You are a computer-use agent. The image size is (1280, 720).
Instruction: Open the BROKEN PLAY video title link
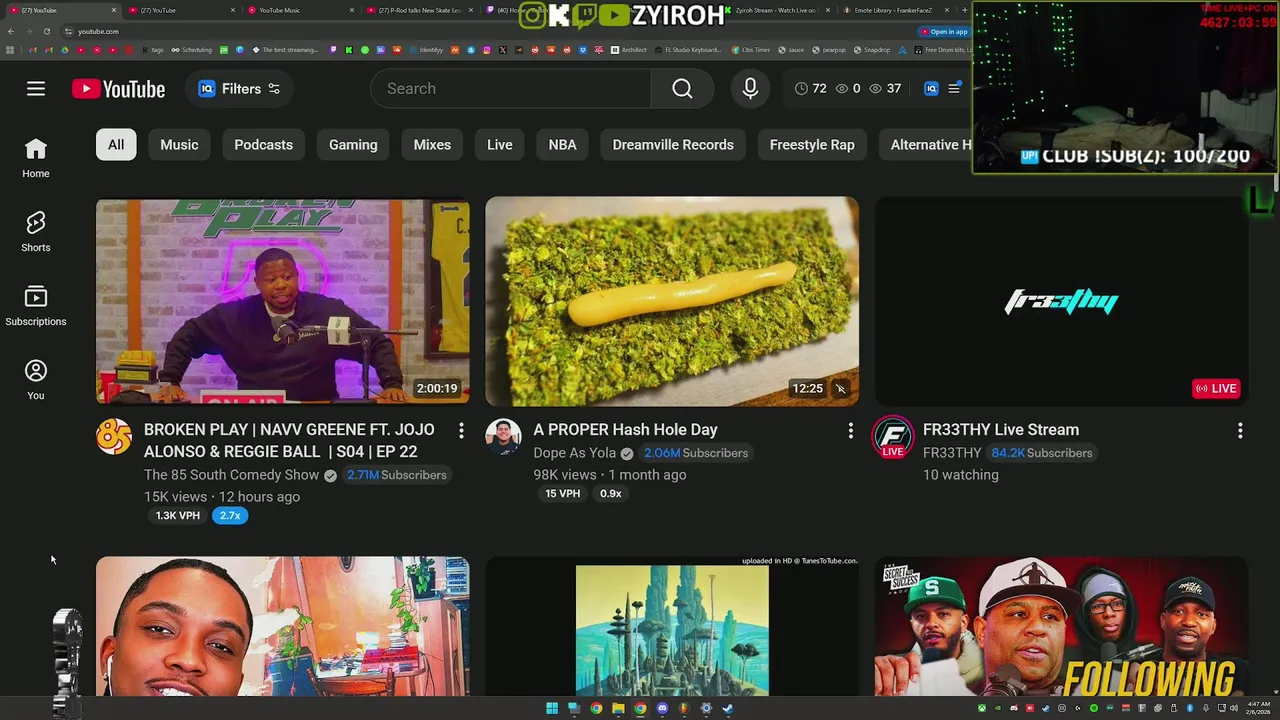pyautogui.click(x=289, y=440)
